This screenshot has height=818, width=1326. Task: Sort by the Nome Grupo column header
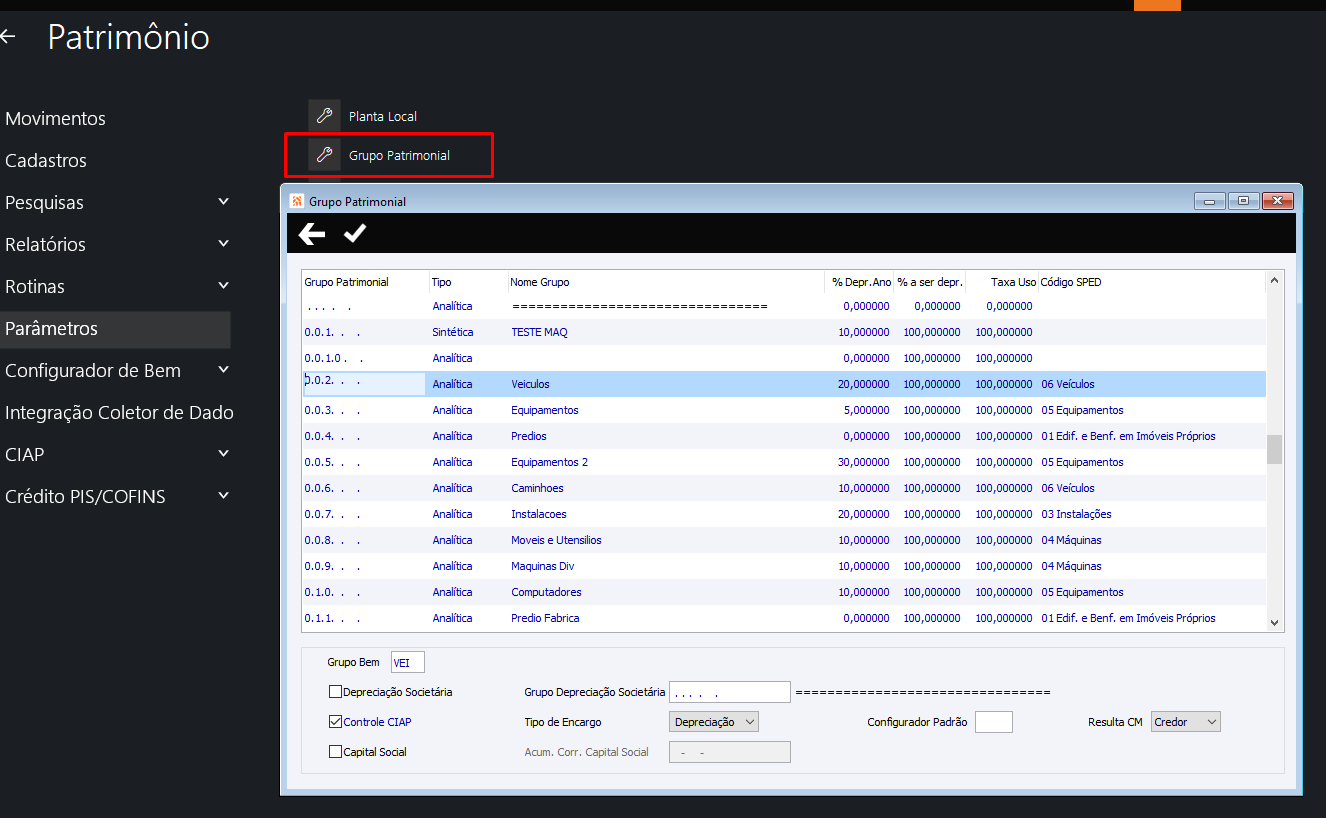tap(666, 282)
